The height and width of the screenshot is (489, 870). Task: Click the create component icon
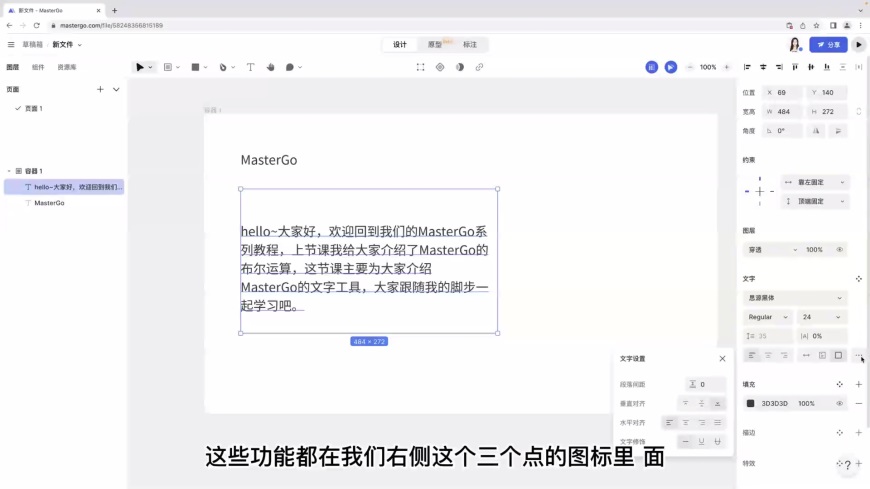tap(440, 67)
